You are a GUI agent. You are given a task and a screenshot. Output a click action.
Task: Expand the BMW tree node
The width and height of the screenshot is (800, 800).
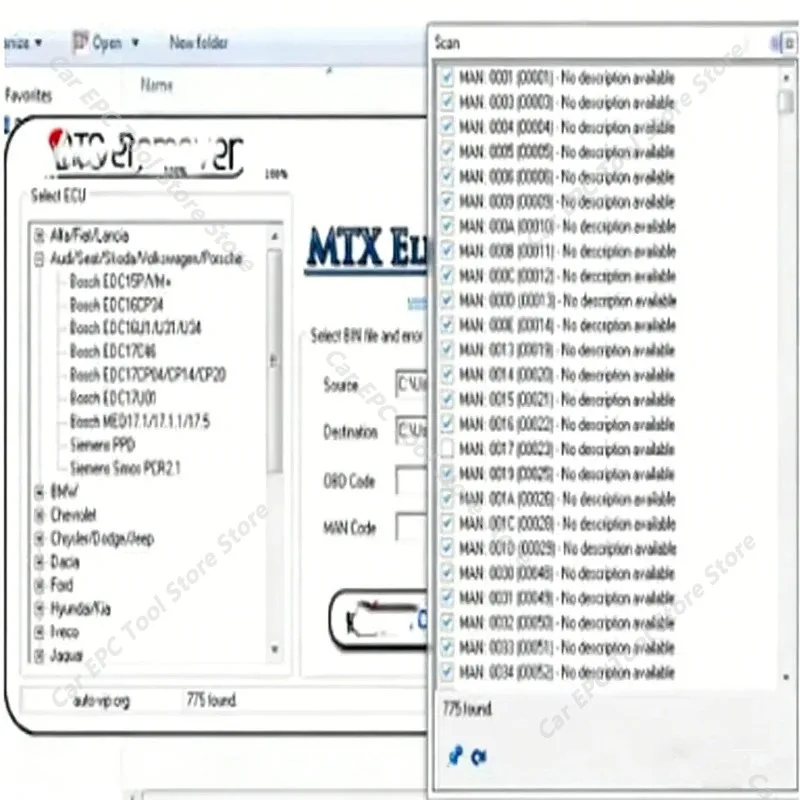click(39, 492)
